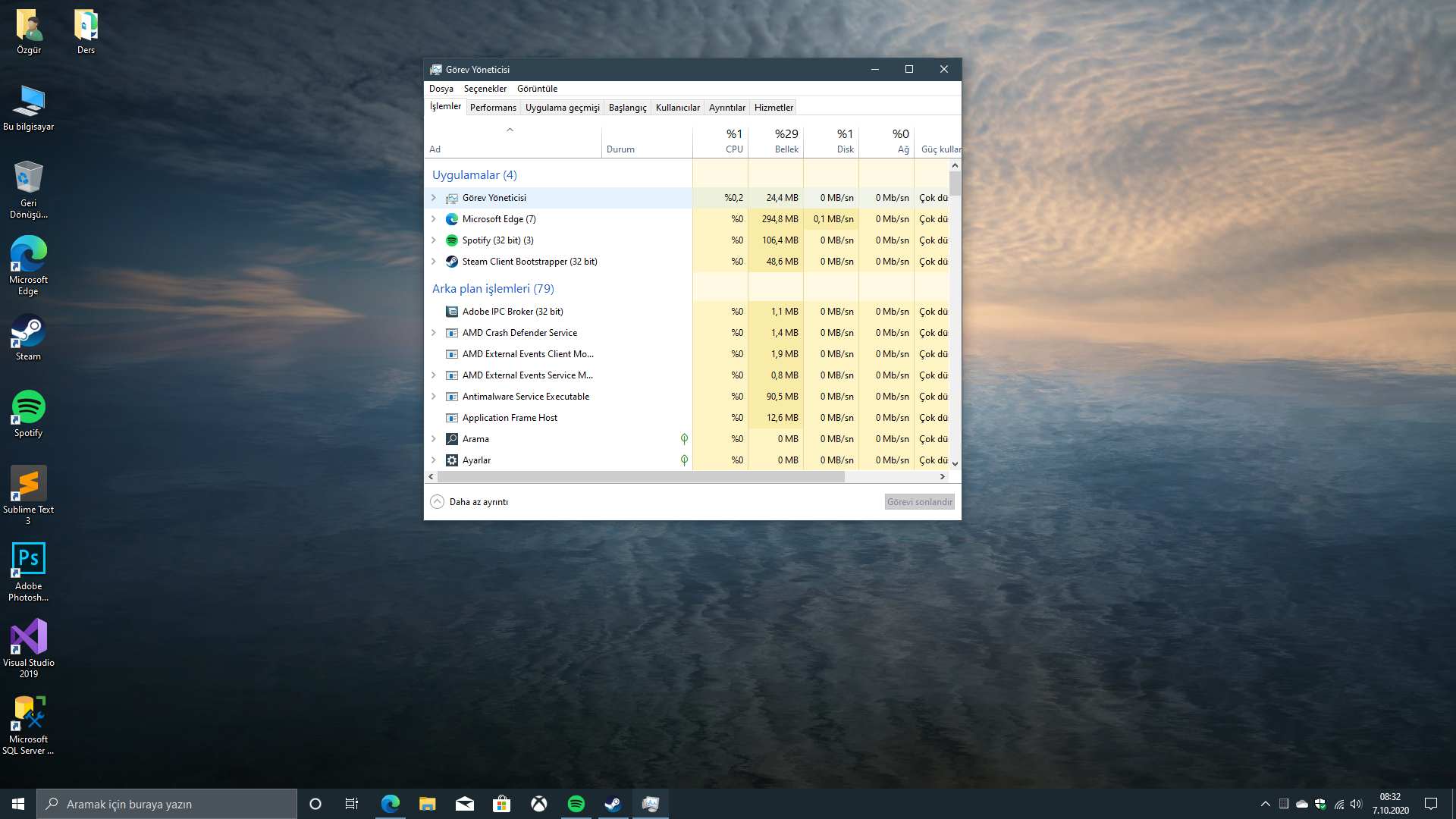Open the Dosya menu
The height and width of the screenshot is (819, 1456).
(x=441, y=89)
